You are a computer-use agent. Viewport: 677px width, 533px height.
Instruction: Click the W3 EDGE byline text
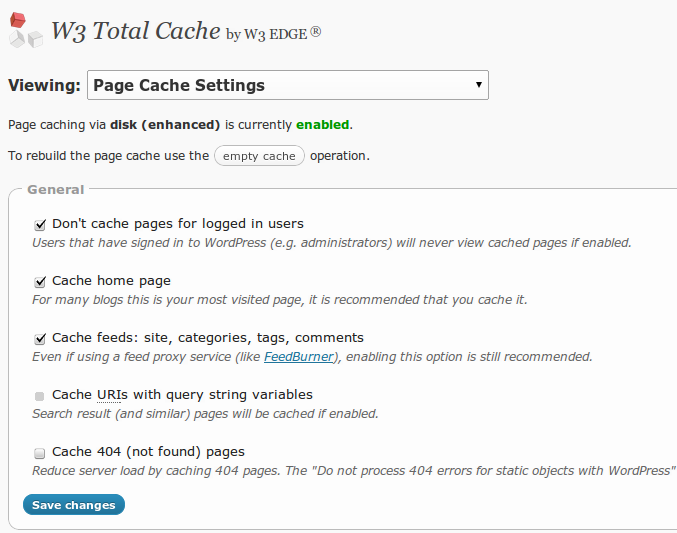point(273,34)
